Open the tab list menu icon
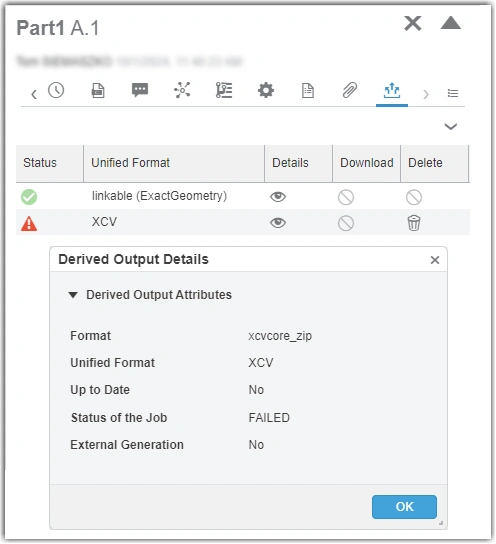Image resolution: width=496 pixels, height=544 pixels. 453,93
